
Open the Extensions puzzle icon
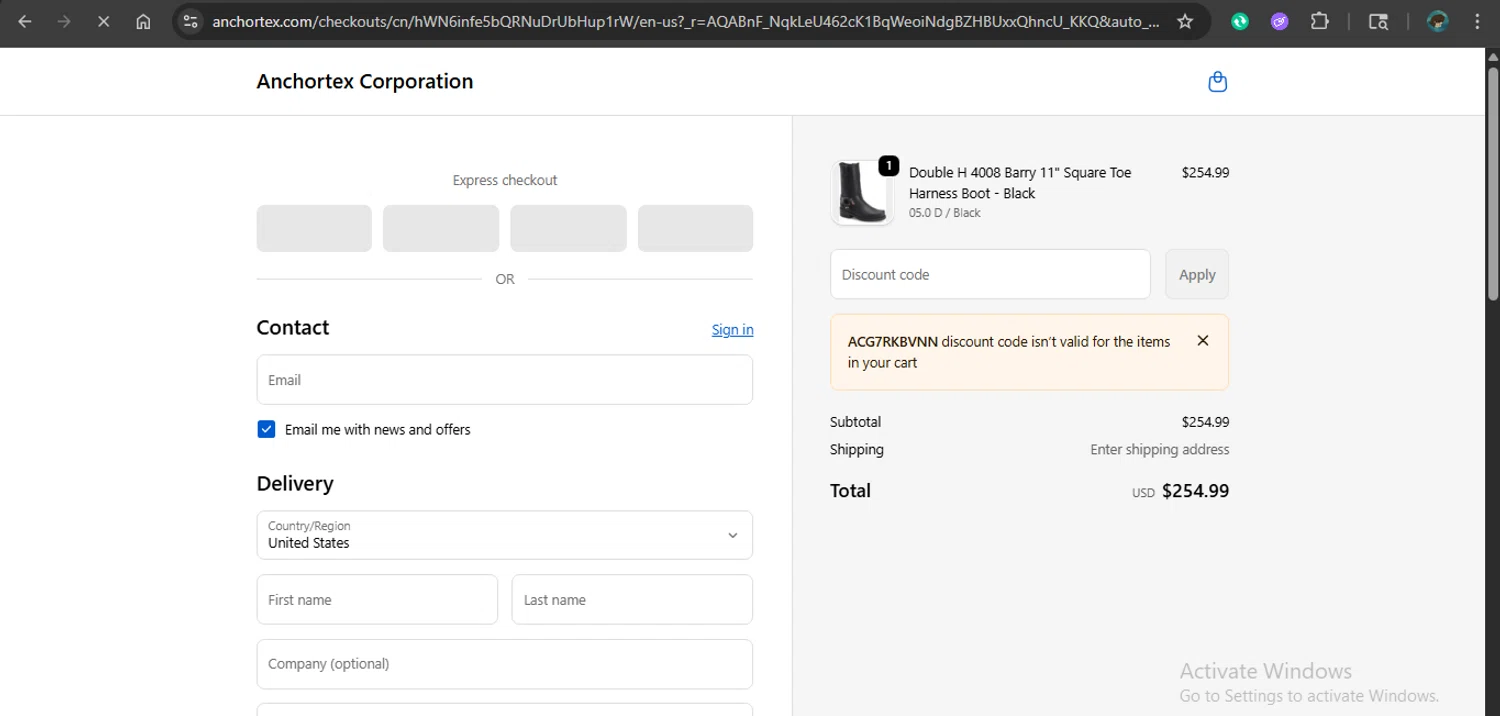(1320, 21)
